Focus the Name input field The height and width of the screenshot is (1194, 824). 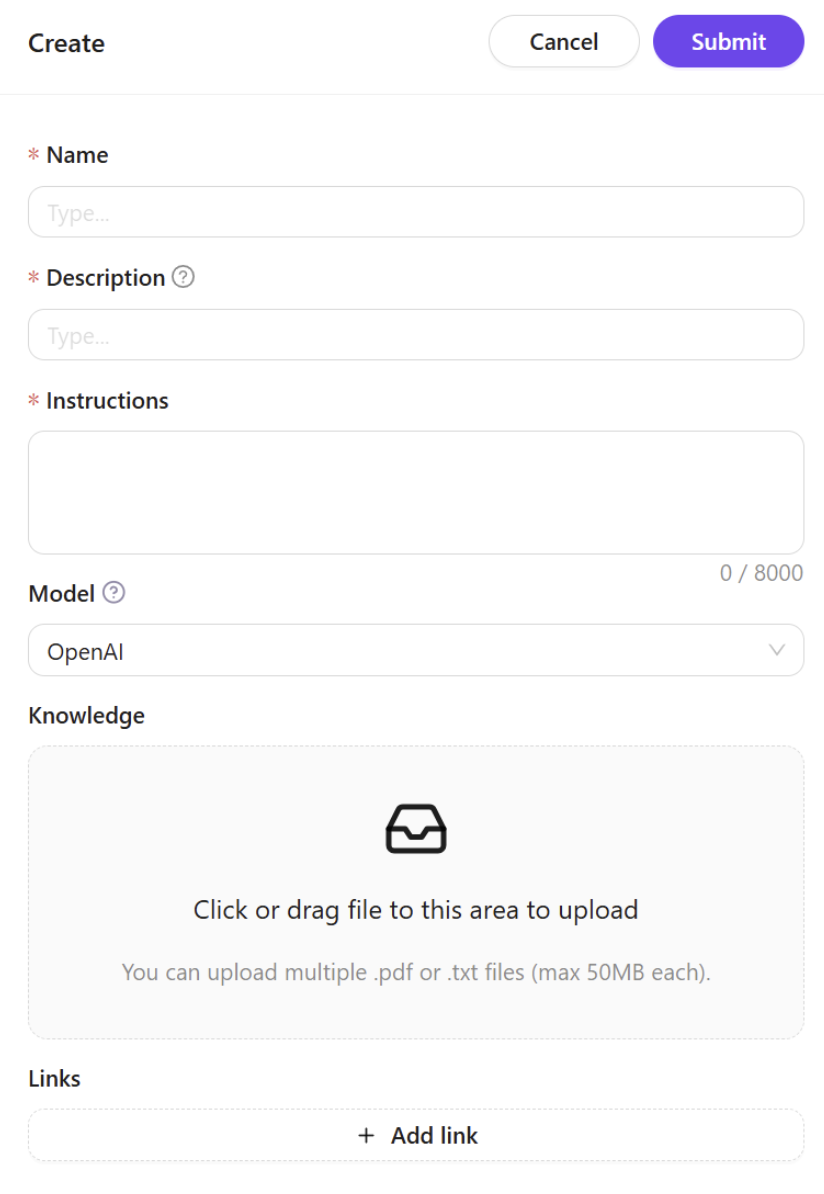click(416, 212)
